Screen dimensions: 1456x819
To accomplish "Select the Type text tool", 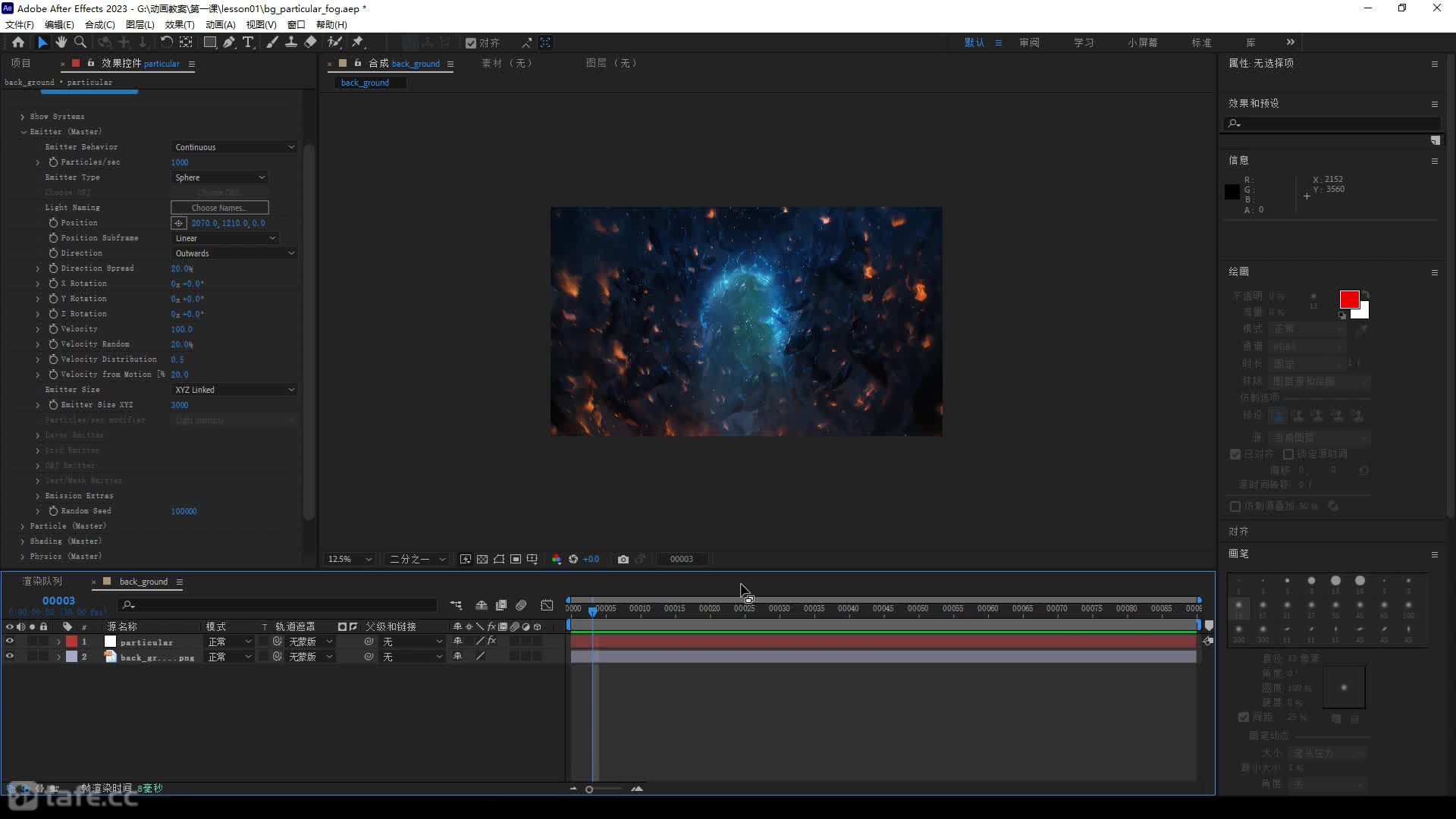I will pos(248,42).
